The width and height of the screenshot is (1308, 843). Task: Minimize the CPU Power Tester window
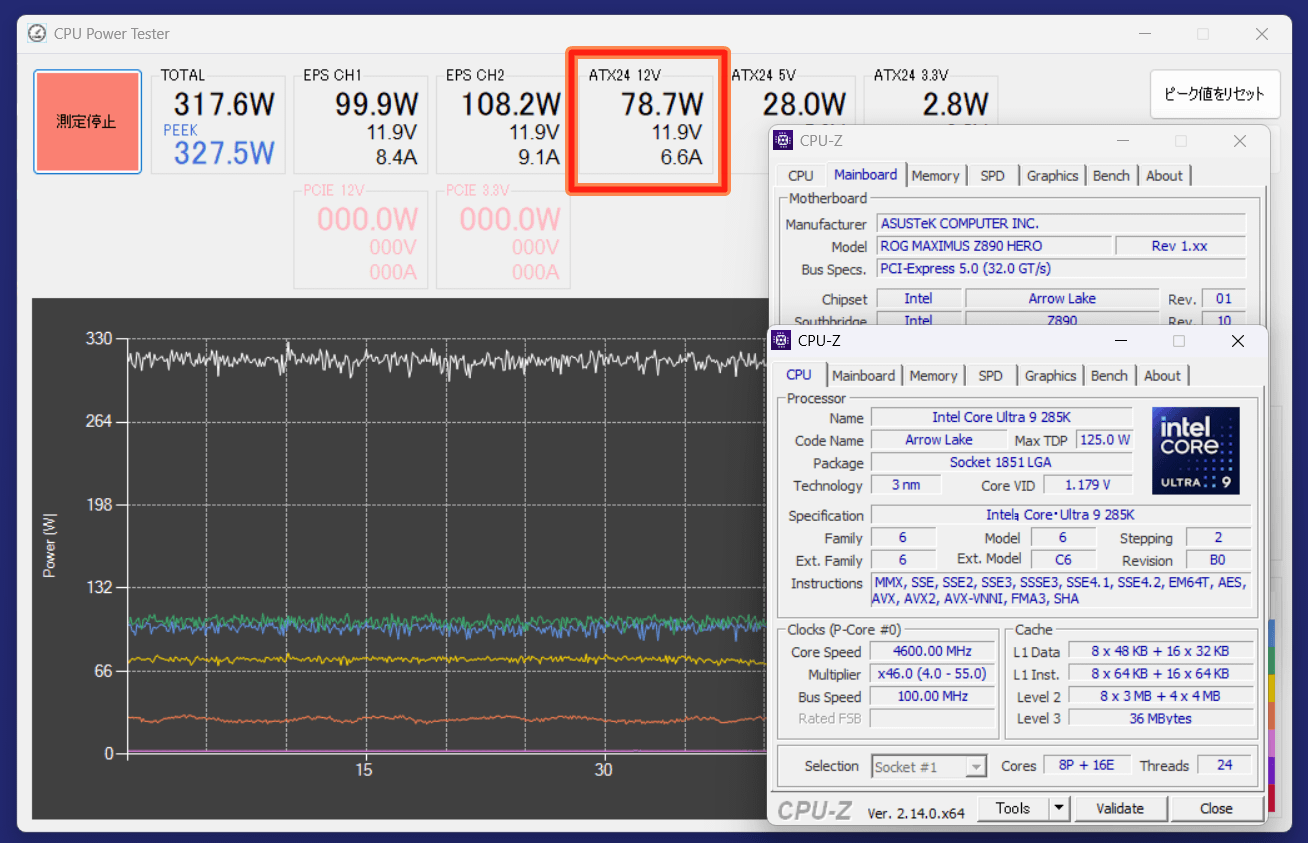pos(1144,34)
